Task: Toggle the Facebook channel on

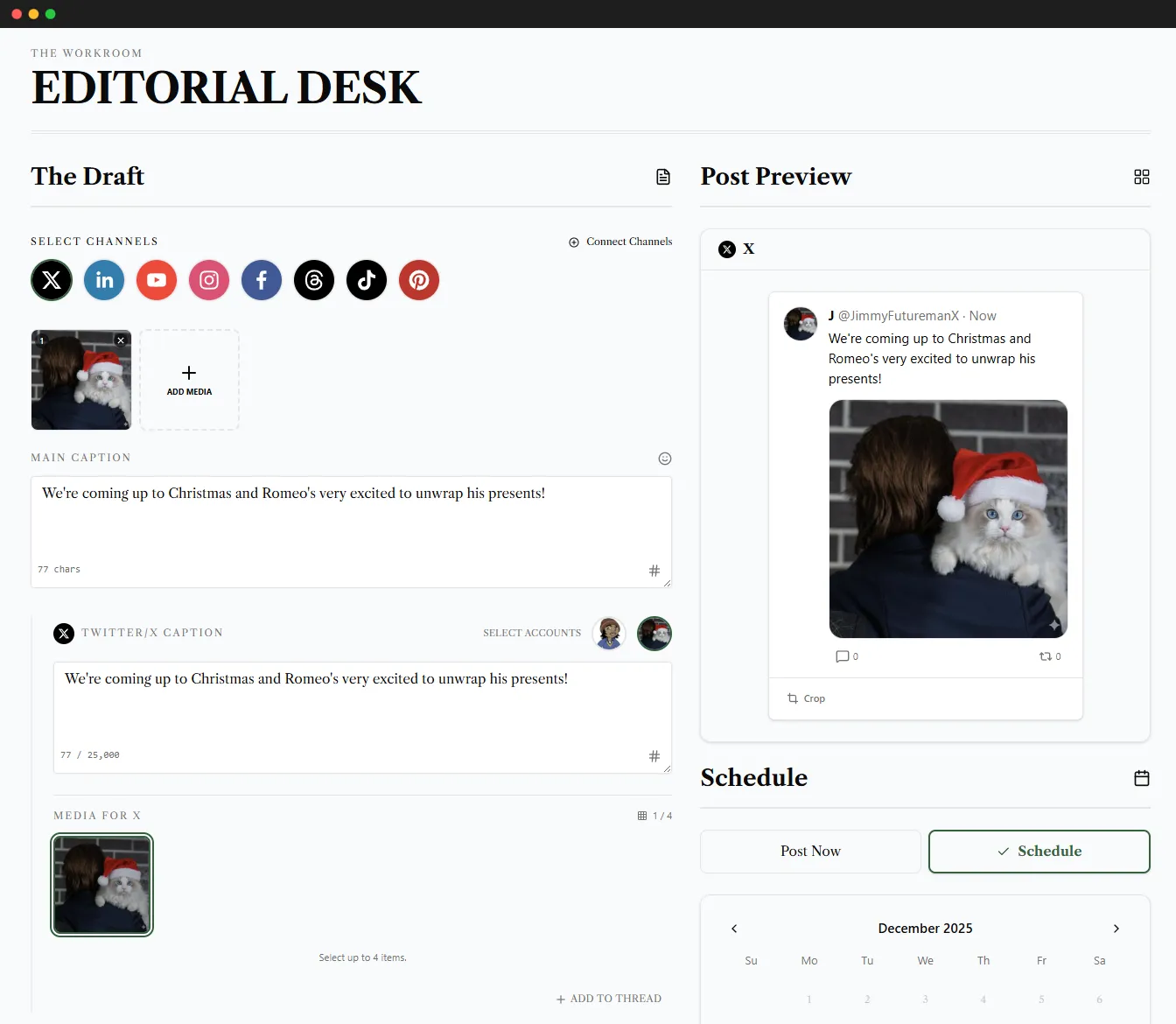Action: (x=261, y=280)
